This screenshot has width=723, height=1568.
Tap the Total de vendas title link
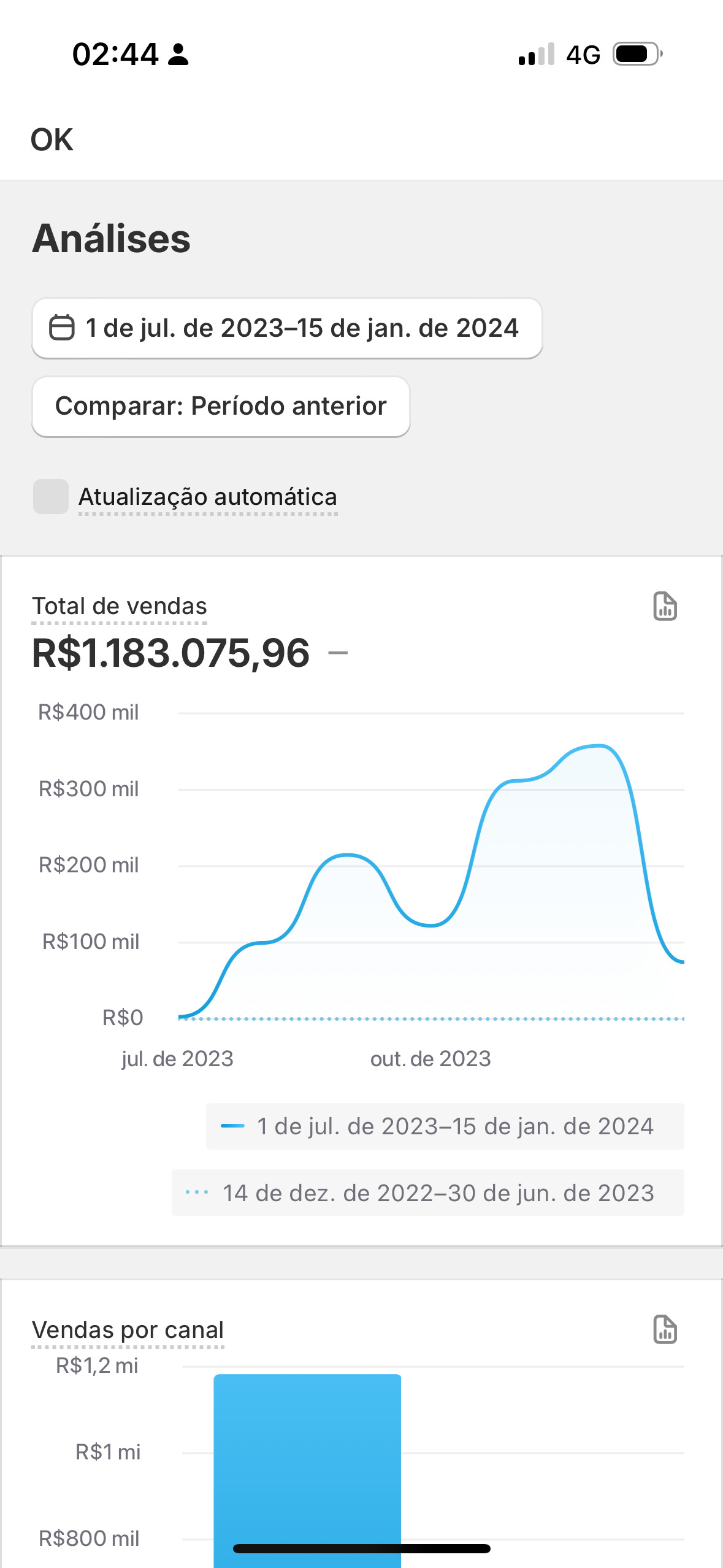(120, 606)
